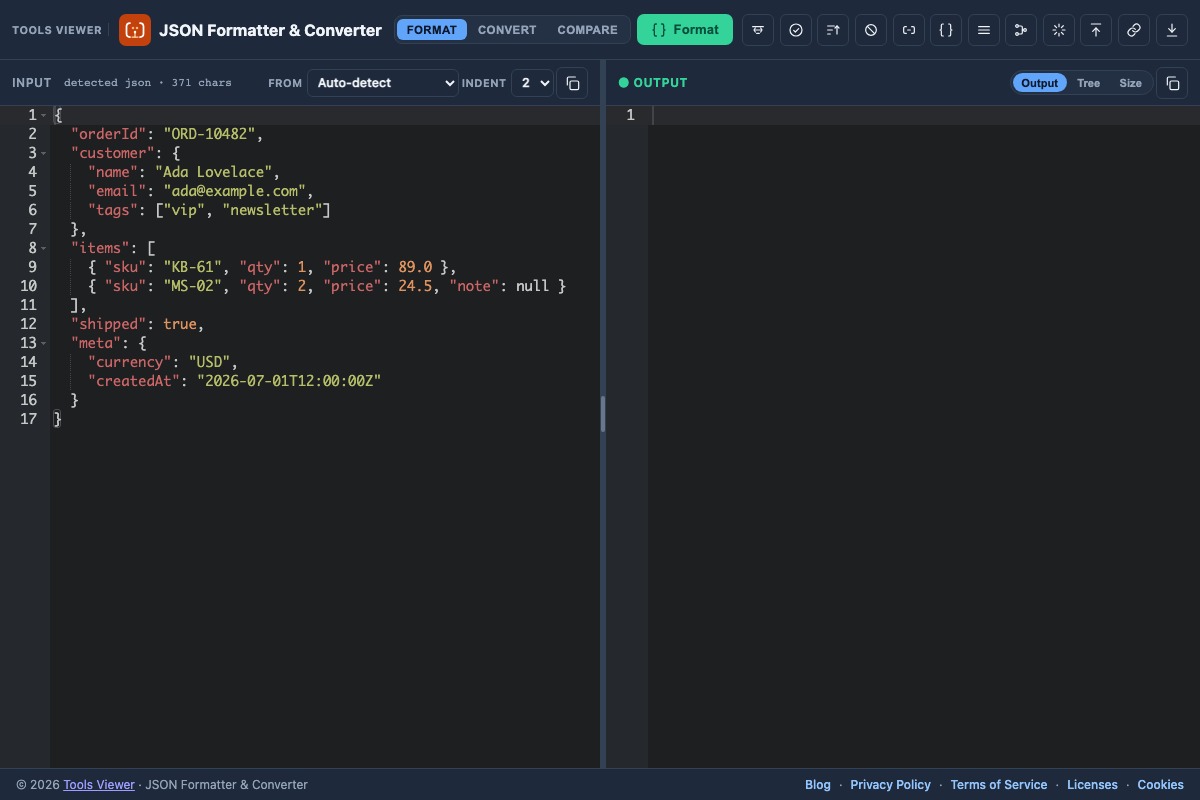The image size is (1200, 800).
Task: Collapse the "customer" object fold arrow on line 3
Action: click(44, 153)
